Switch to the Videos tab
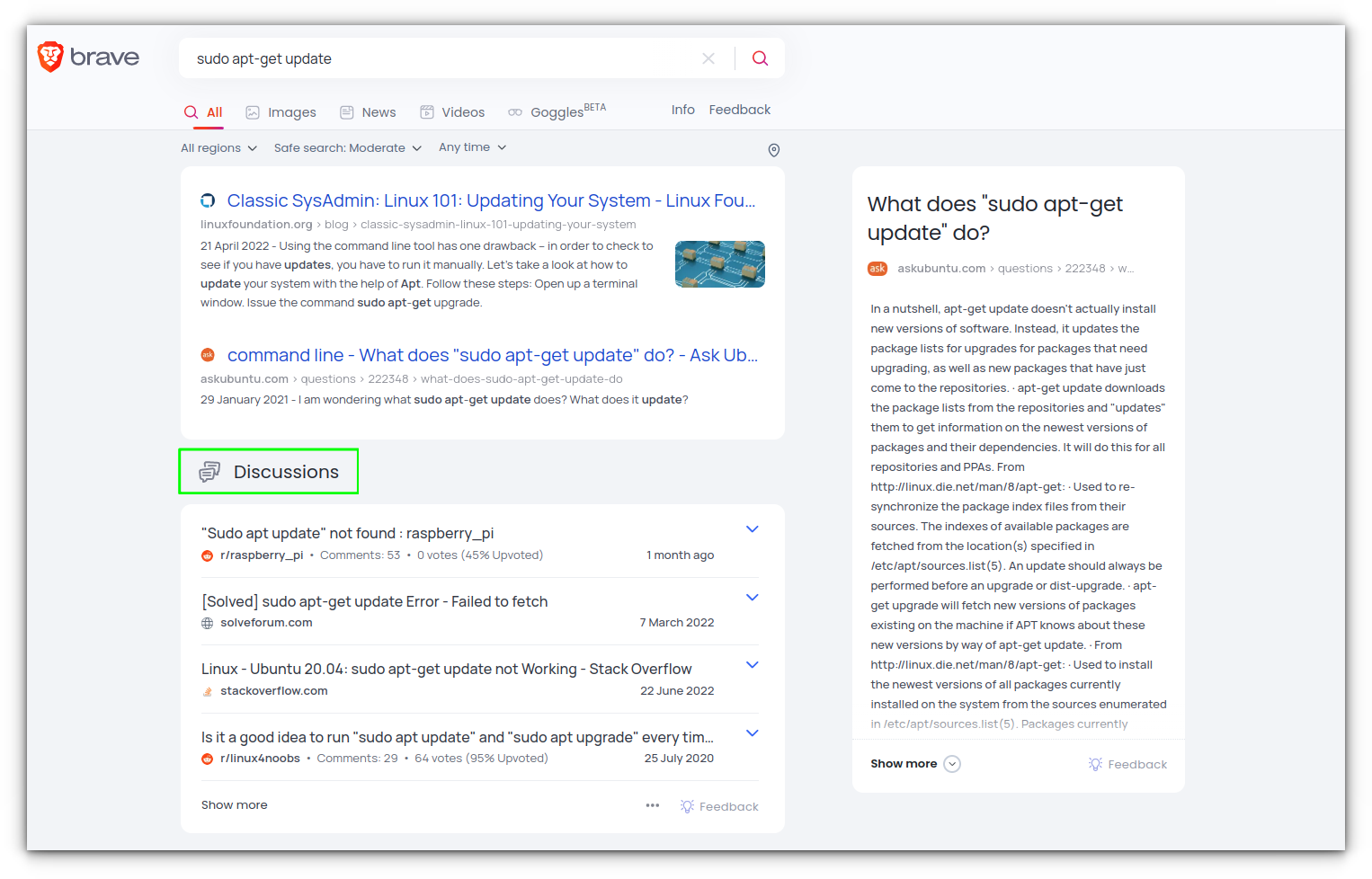 452,112
